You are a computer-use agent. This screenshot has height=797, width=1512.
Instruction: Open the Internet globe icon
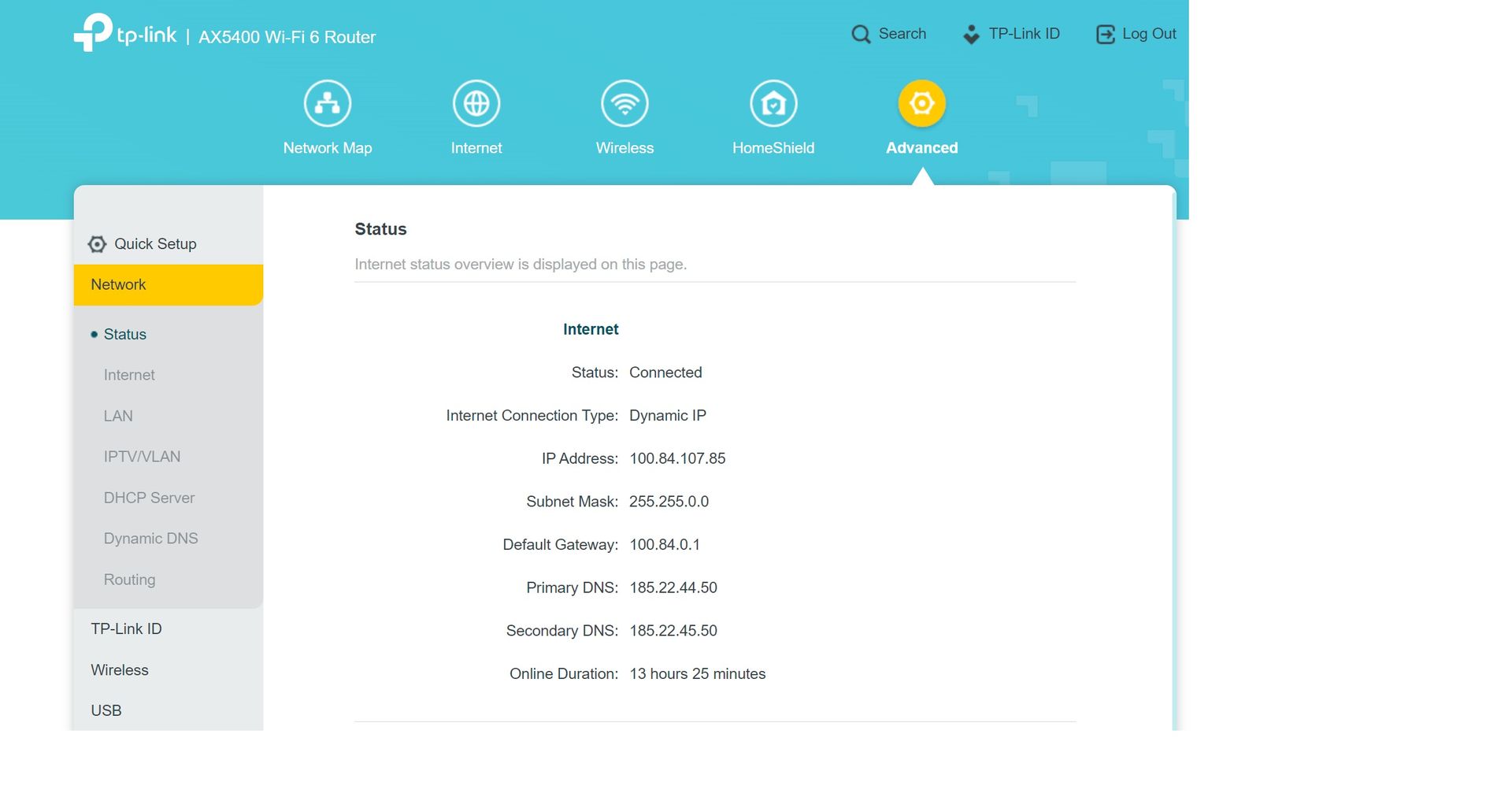point(476,103)
